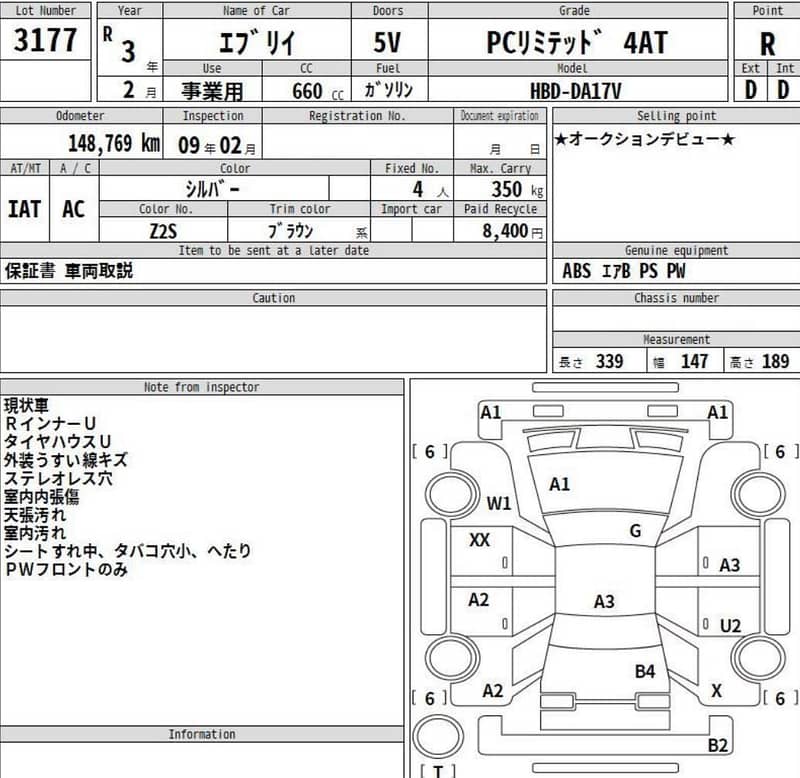
Task: Expand the Information section header
Action: [202, 734]
